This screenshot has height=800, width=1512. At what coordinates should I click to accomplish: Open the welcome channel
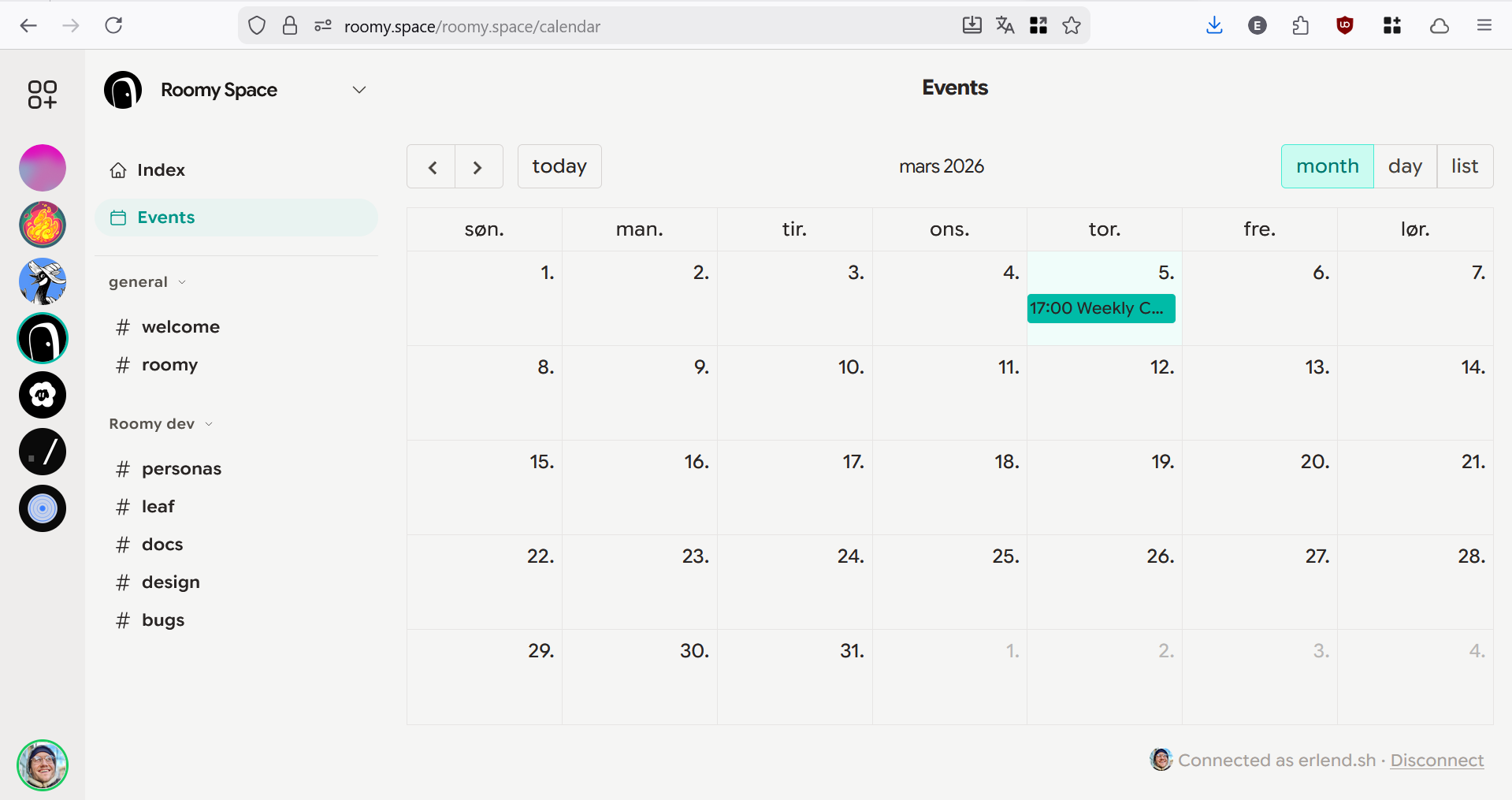180,327
